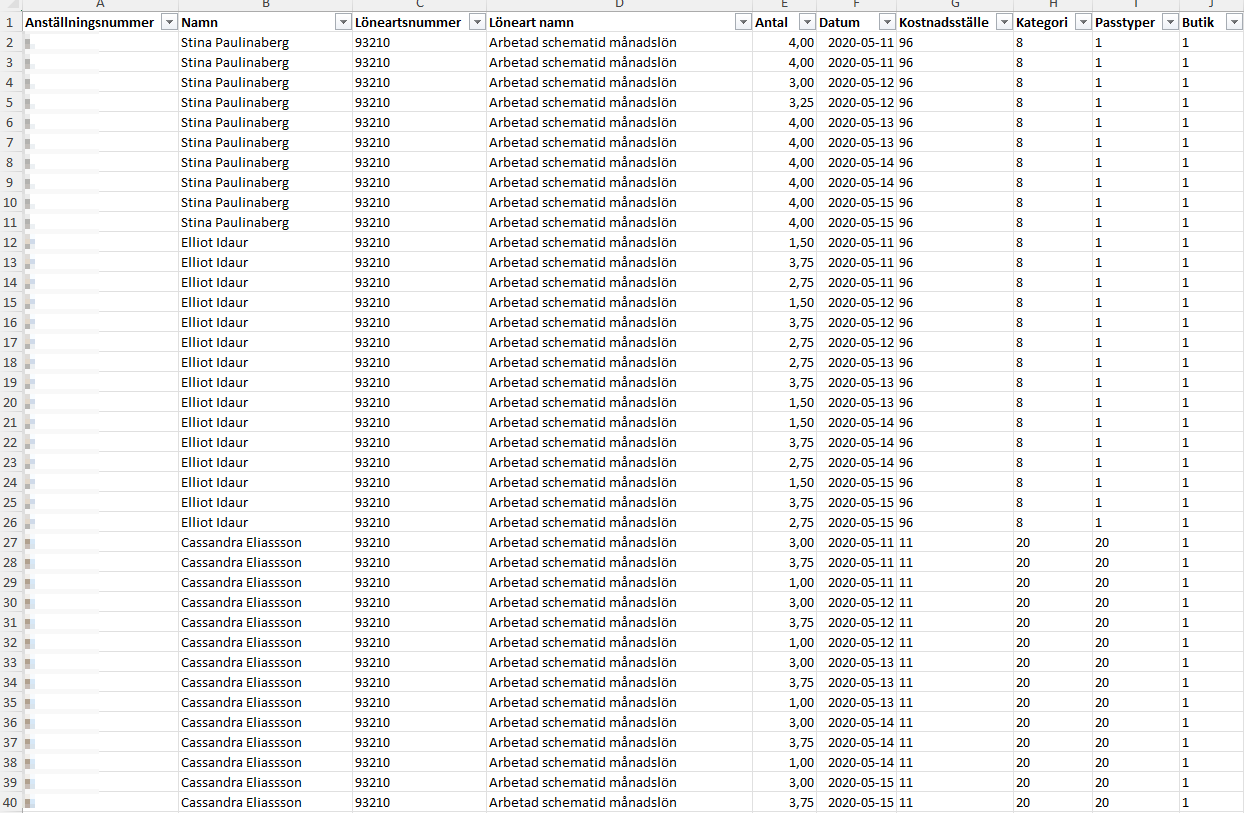The image size is (1244, 813).
Task: Select column C by its letter header
Action: [x=419, y=5]
